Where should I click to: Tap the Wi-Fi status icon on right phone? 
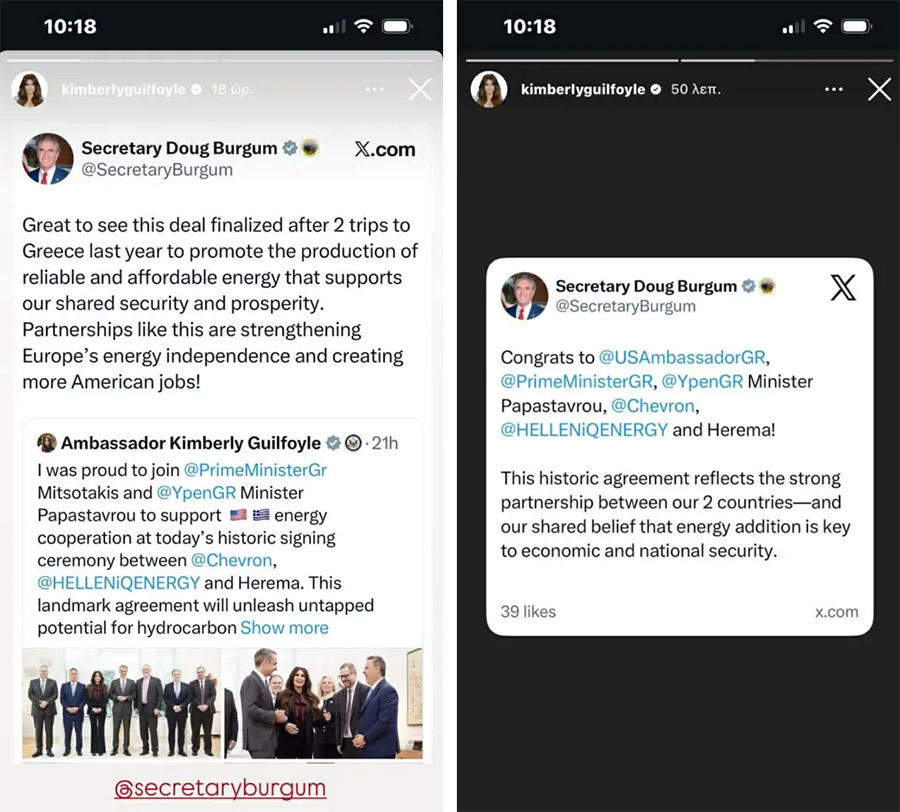pos(822,26)
